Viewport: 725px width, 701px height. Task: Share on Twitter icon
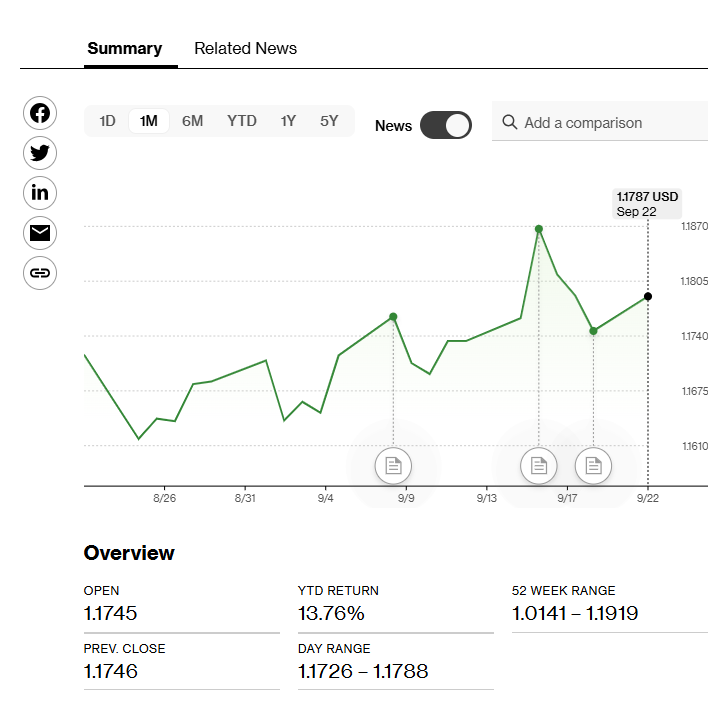[40, 153]
